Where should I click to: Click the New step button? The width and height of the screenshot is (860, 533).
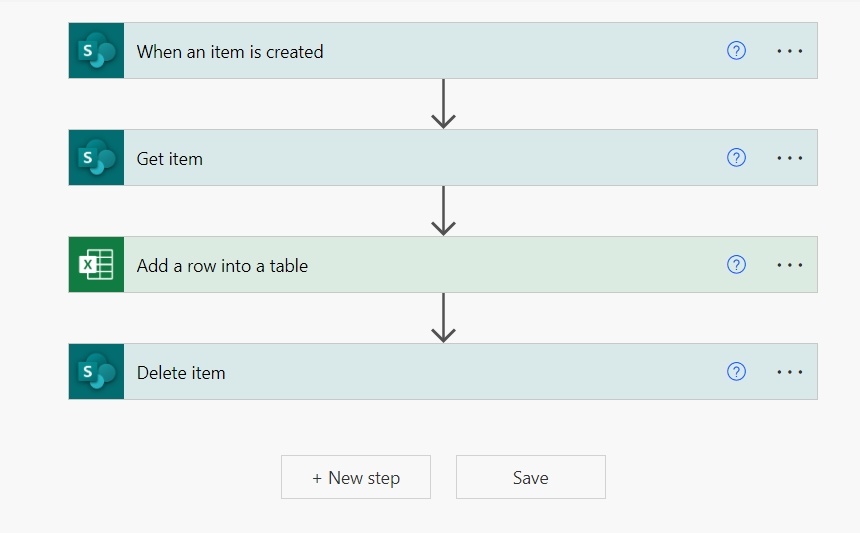tap(356, 478)
